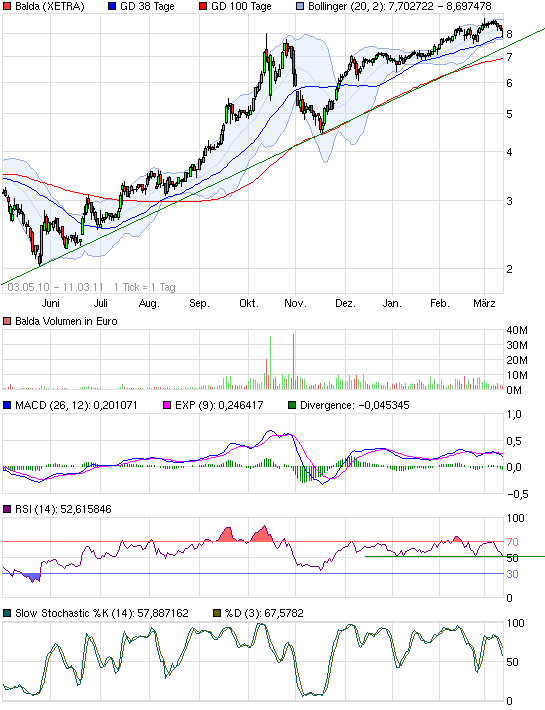Image resolution: width=545 pixels, height=710 pixels.
Task: Select the 'GD 100 Tage' legend label
Action: 241,7
